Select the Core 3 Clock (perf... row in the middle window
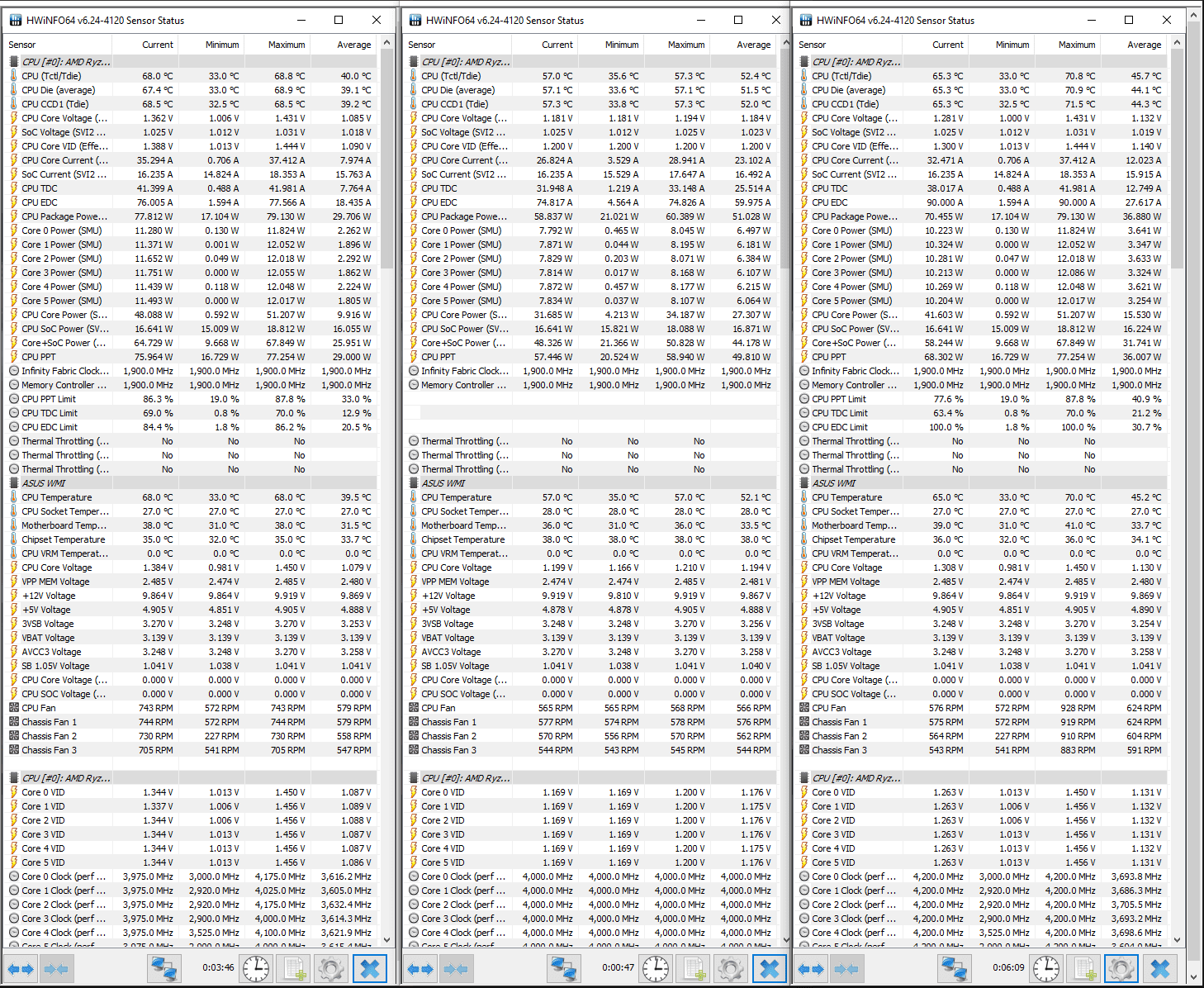This screenshot has width=1204, height=988. [x=590, y=919]
